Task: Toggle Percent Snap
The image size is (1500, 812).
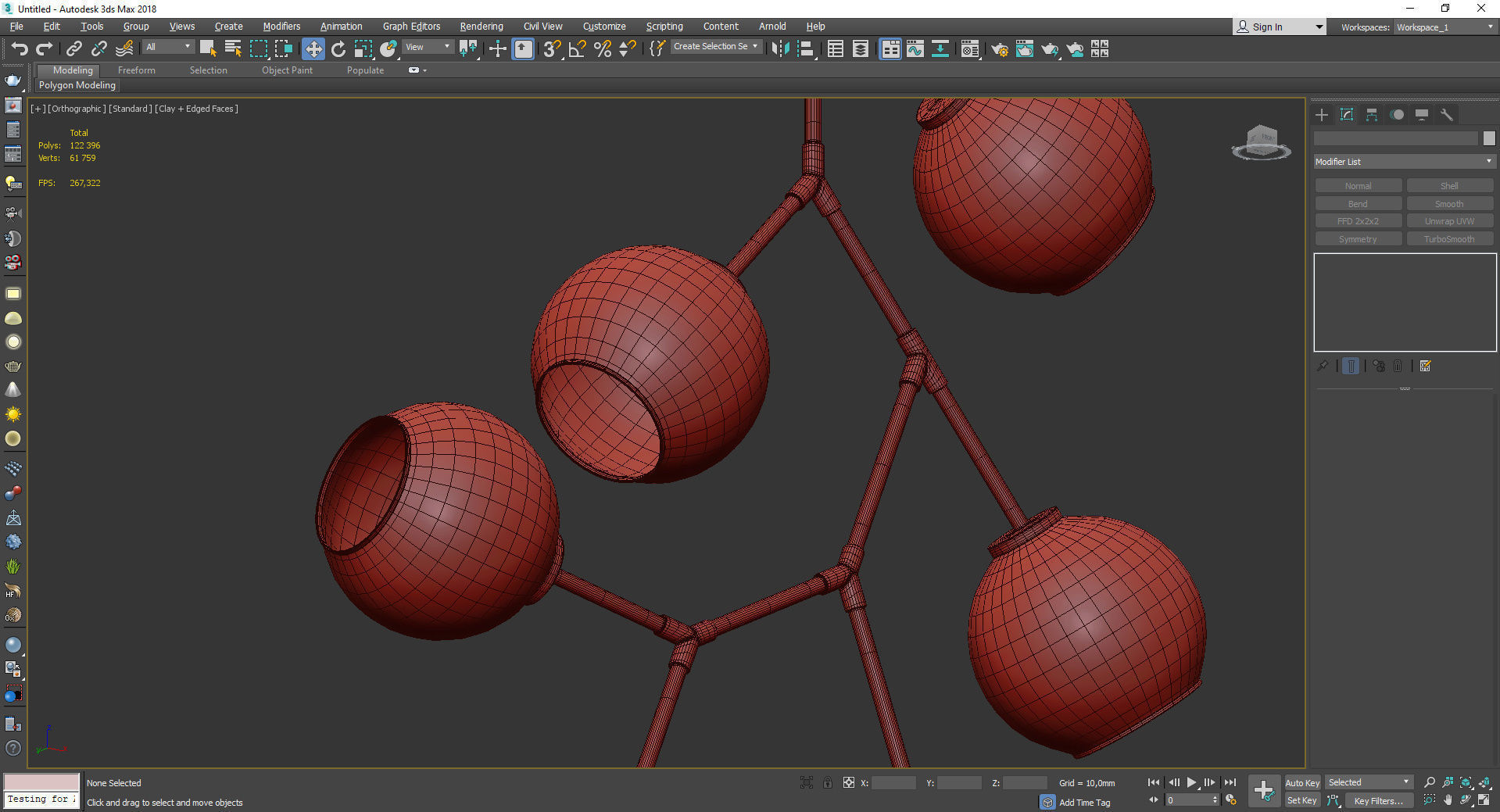Action: 603,49
